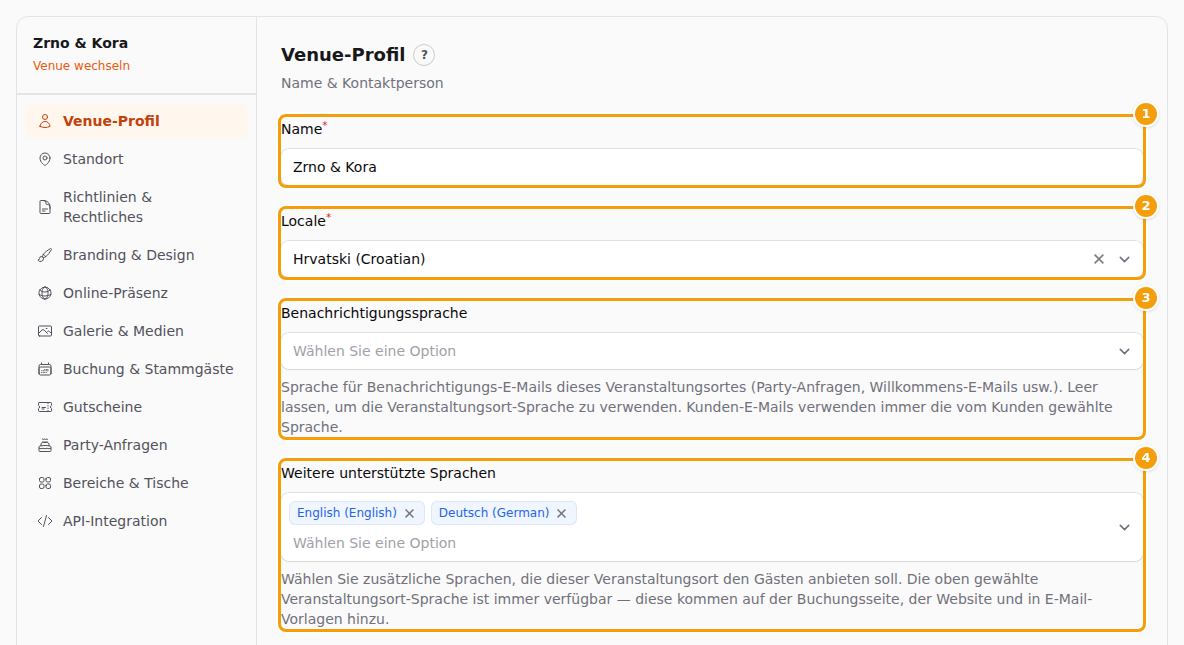1184x645 pixels.
Task: Open the Party-Anfragen section
Action: pos(136,445)
